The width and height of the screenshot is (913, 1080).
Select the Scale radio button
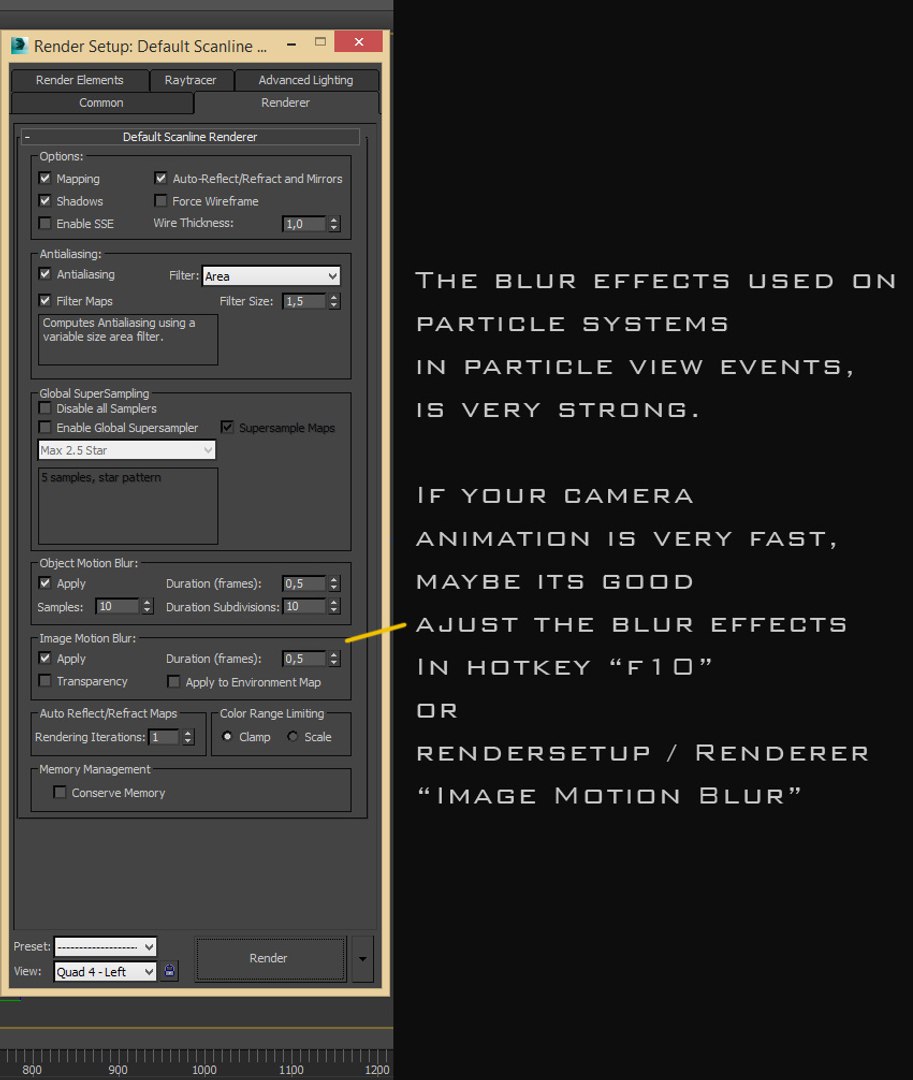(x=293, y=736)
